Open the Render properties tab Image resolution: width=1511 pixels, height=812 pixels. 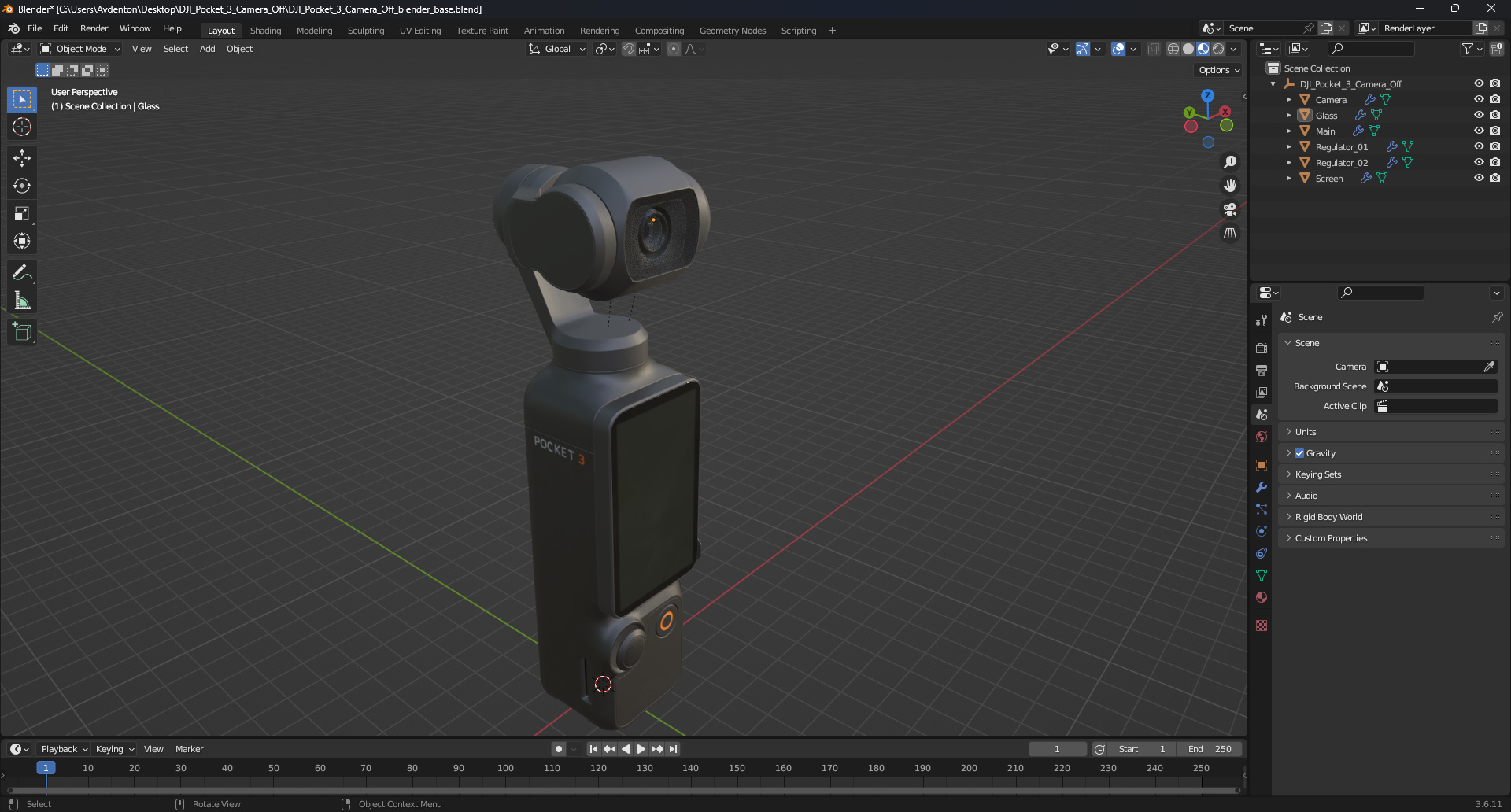[1262, 348]
